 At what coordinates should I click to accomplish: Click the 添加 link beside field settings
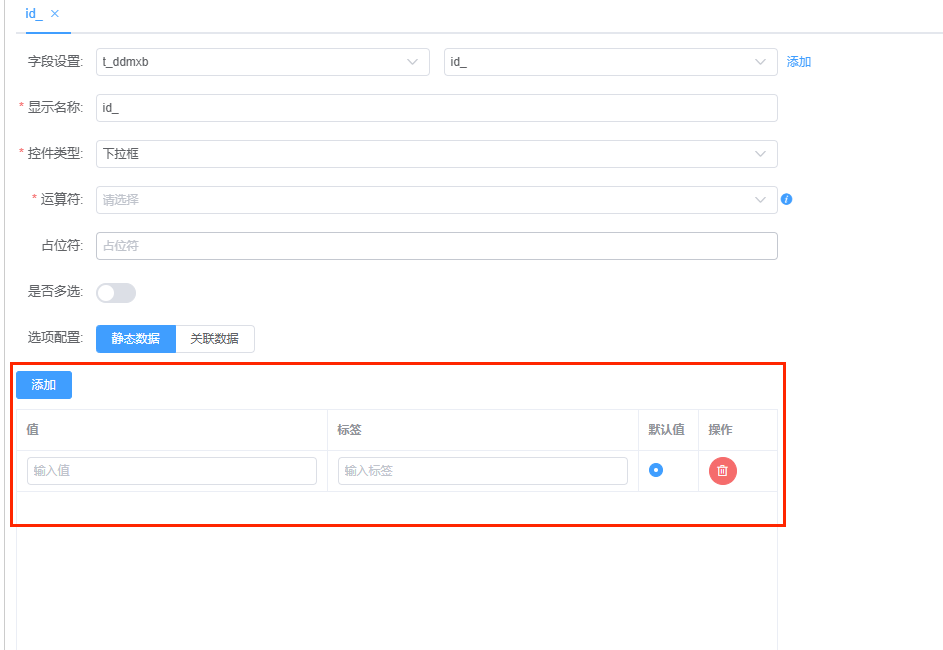tap(799, 62)
